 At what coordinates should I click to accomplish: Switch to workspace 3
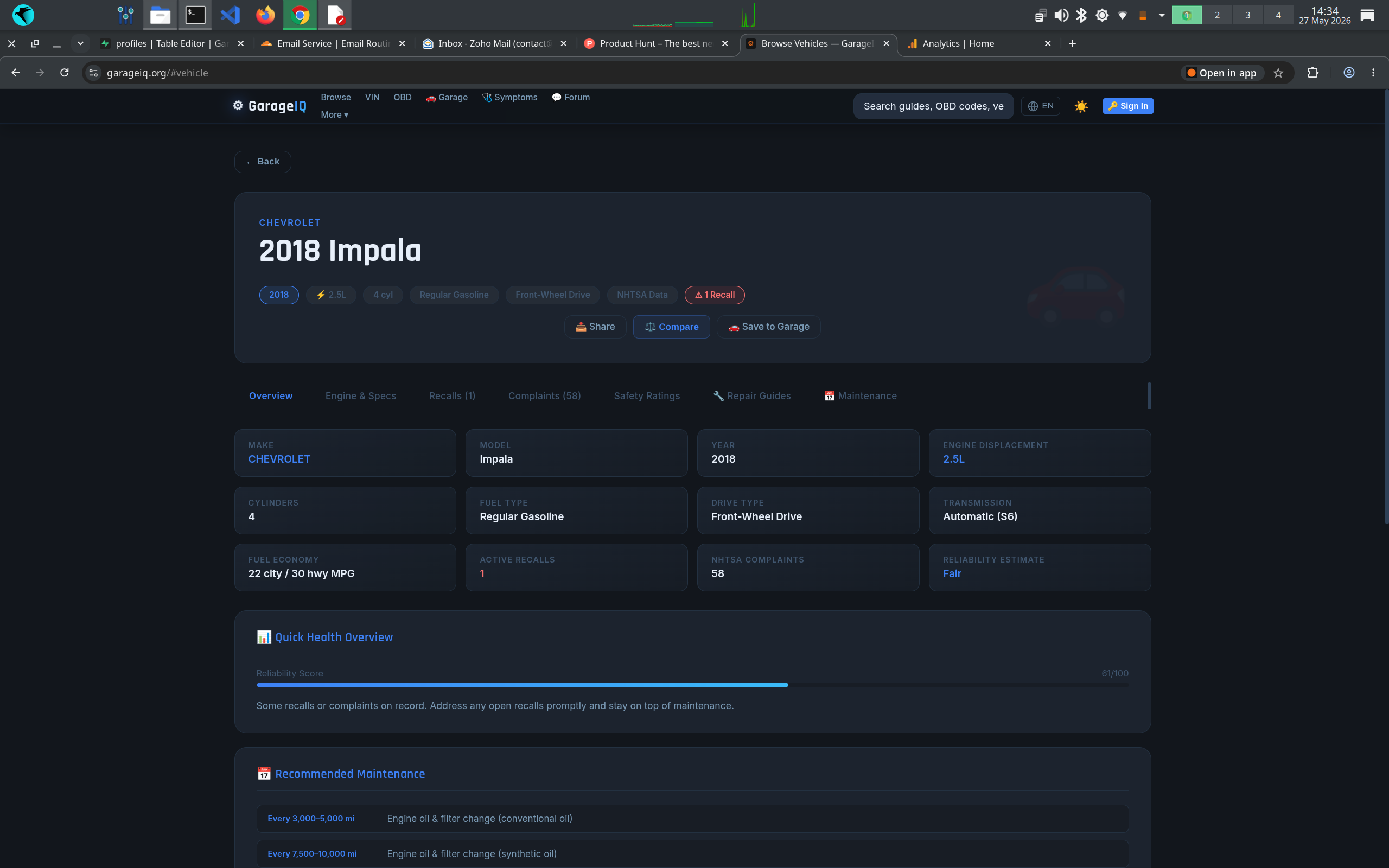1247,16
